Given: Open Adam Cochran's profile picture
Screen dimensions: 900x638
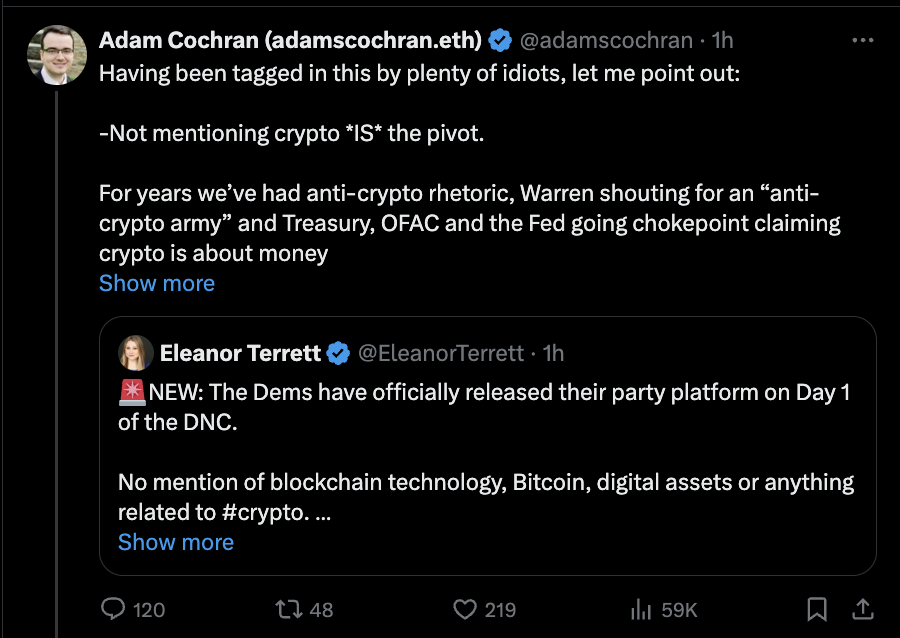Looking at the screenshot, I should click(57, 55).
